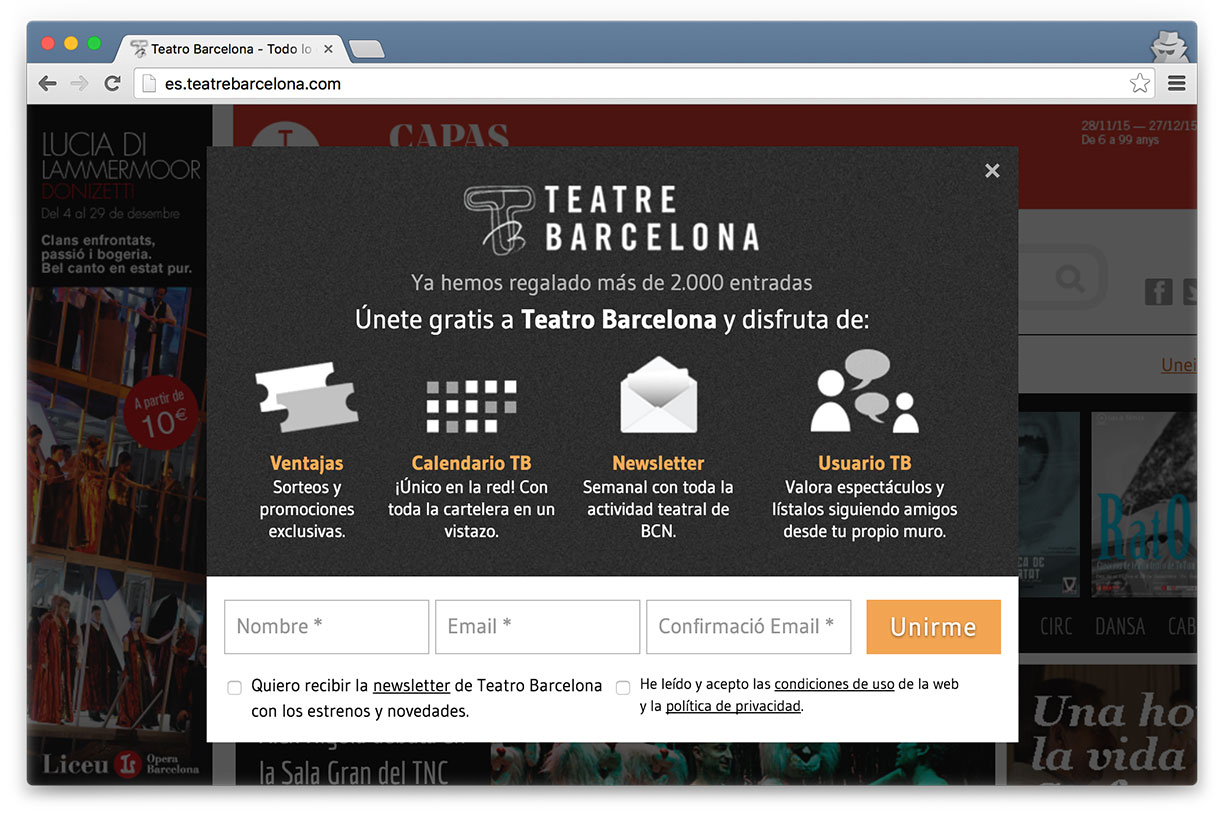Click the Unirme button
The width and height of the screenshot is (1224, 813).
tap(933, 627)
